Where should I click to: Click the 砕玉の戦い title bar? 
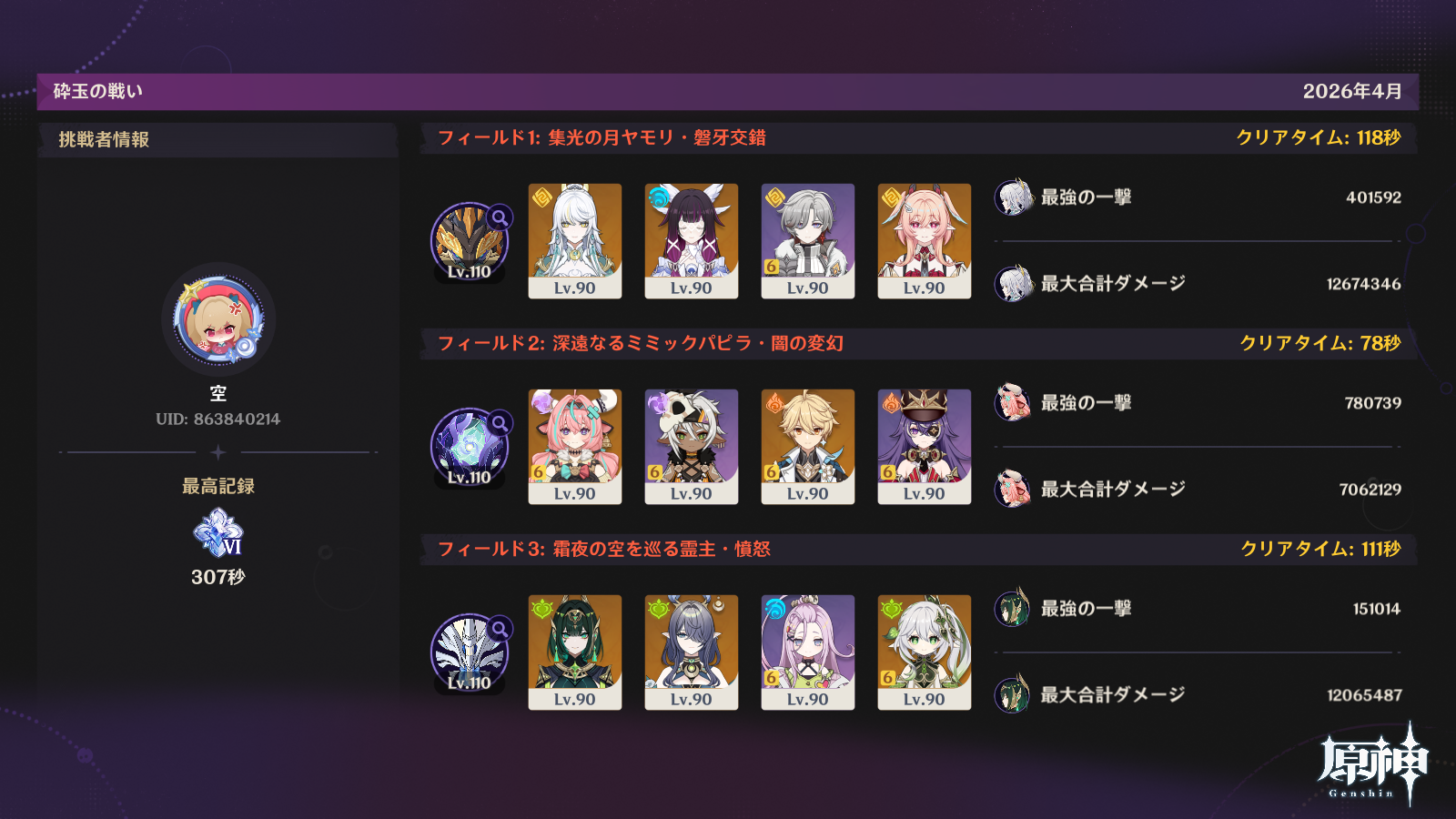[728, 91]
